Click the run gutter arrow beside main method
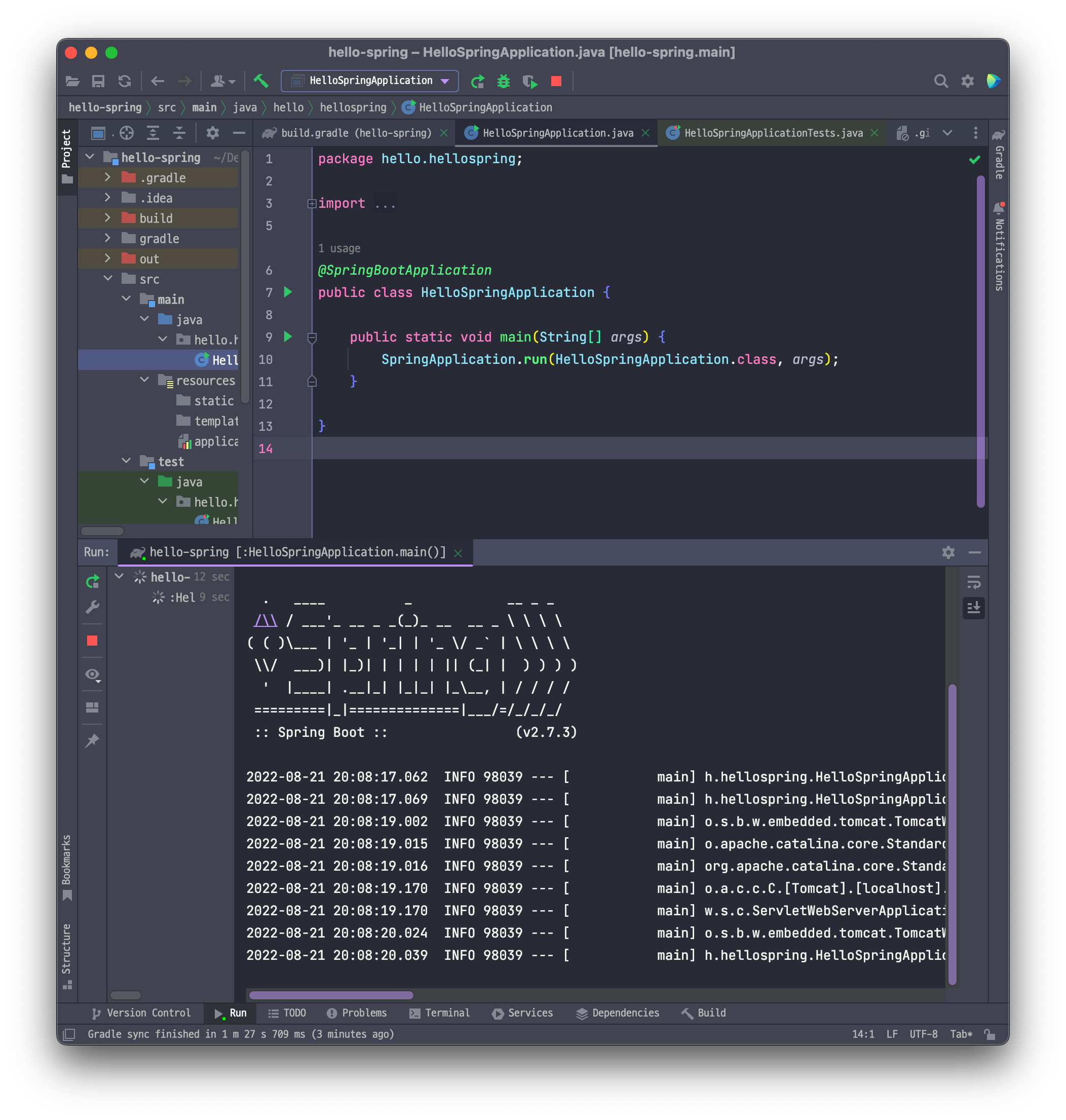The image size is (1066, 1120). click(288, 337)
